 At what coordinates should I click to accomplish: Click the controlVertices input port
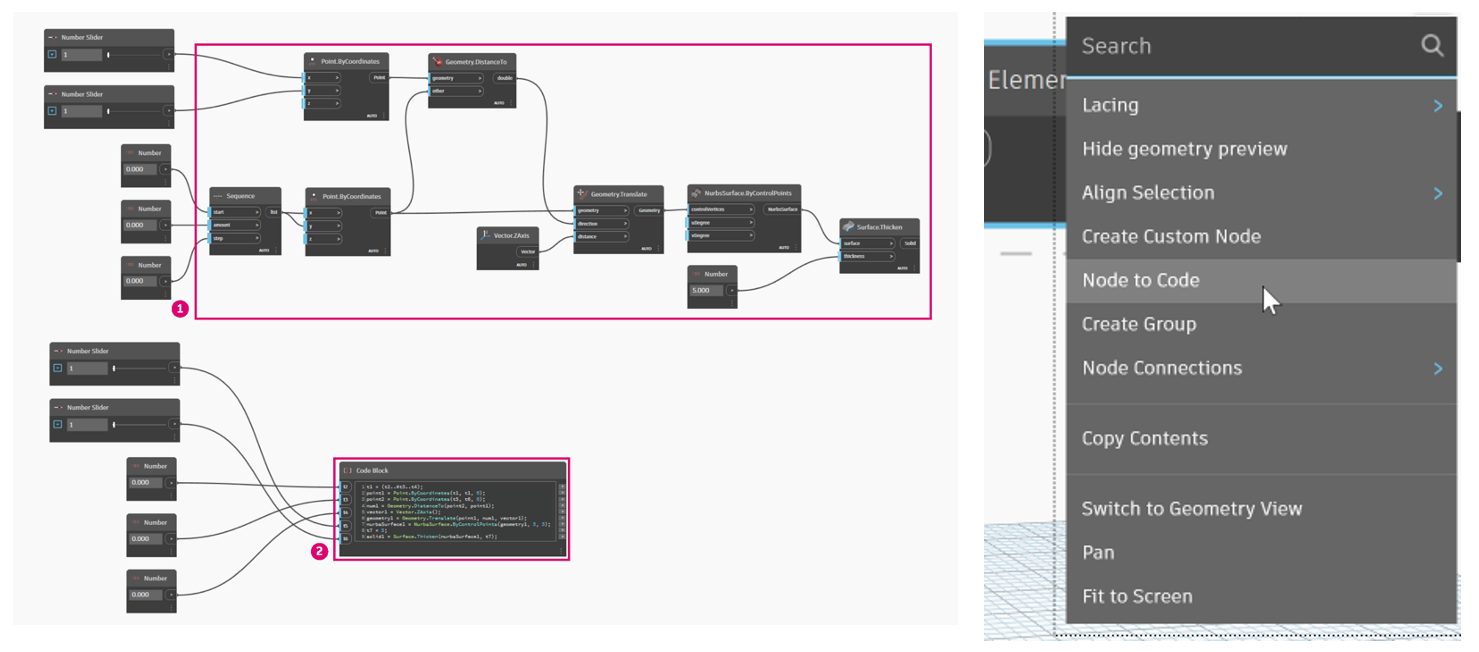723,209
